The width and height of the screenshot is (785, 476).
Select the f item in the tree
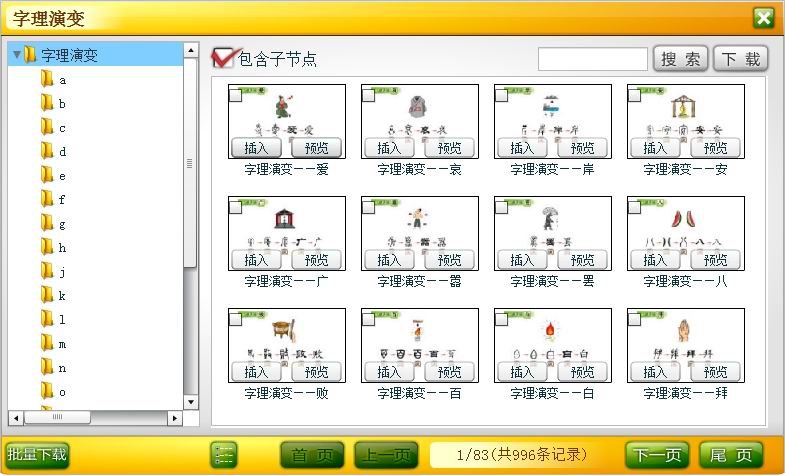(x=62, y=200)
